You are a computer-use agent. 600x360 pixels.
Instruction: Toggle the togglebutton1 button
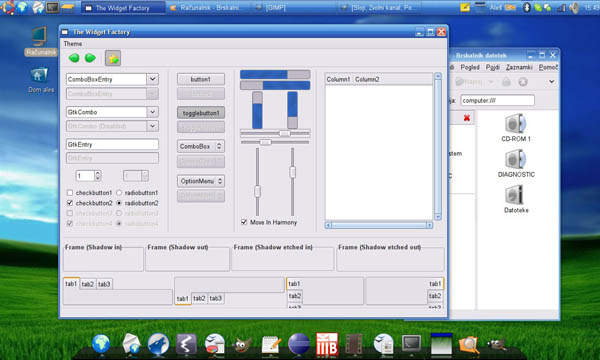[201, 113]
